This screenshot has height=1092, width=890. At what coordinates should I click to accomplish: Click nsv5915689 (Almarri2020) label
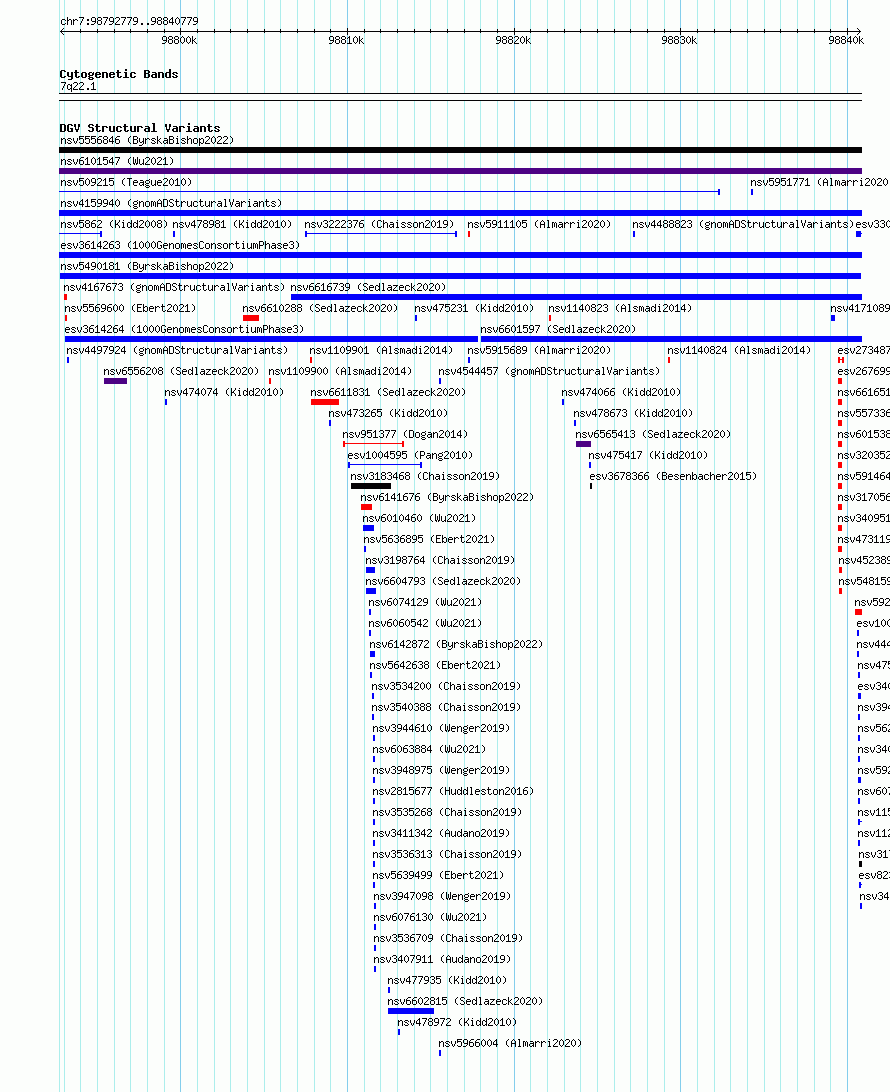pos(539,350)
